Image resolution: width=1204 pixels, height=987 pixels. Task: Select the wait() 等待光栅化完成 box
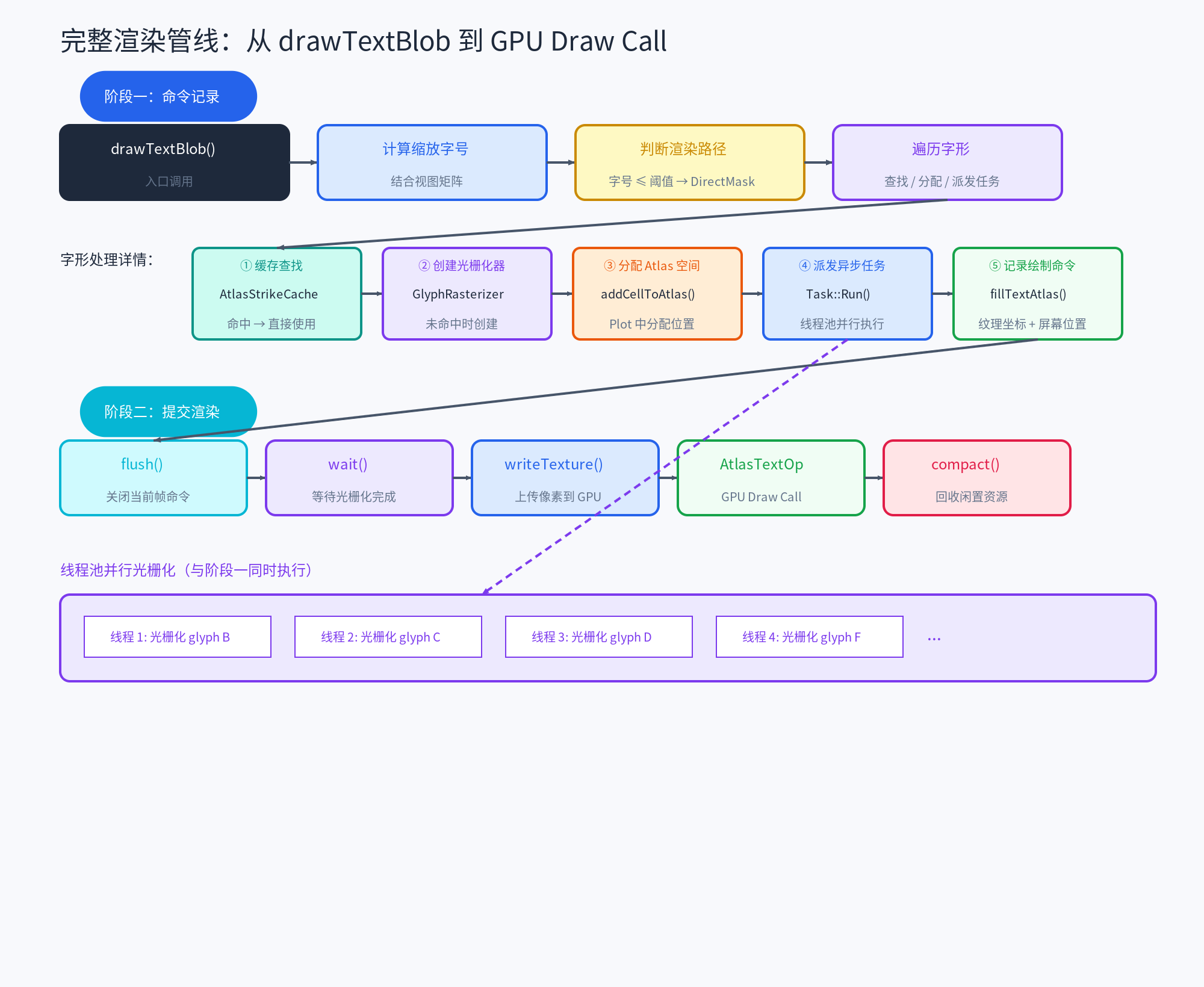[x=359, y=478]
